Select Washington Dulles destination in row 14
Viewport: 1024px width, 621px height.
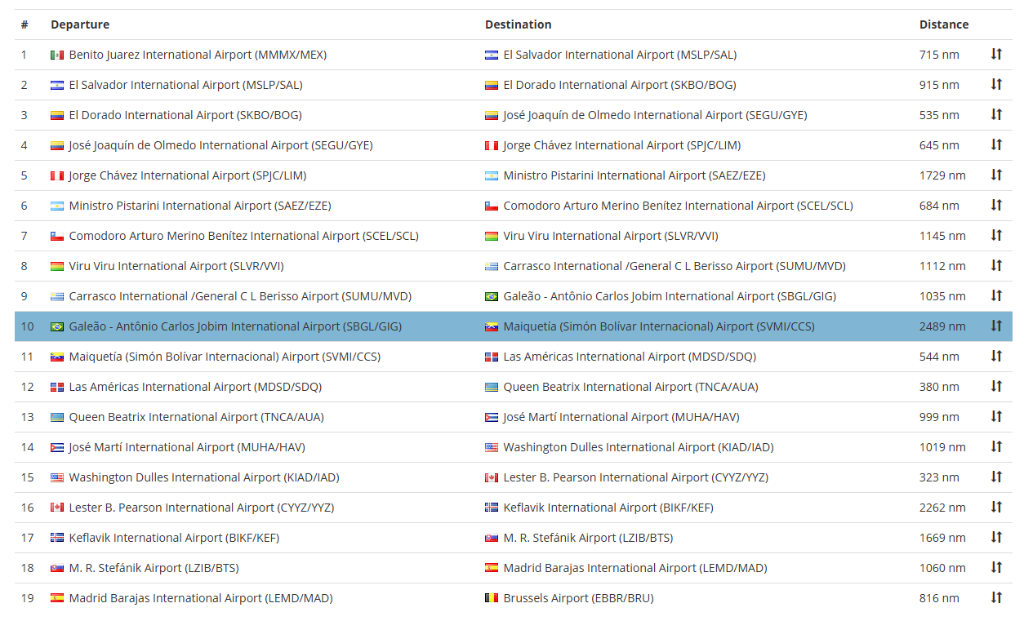(638, 447)
